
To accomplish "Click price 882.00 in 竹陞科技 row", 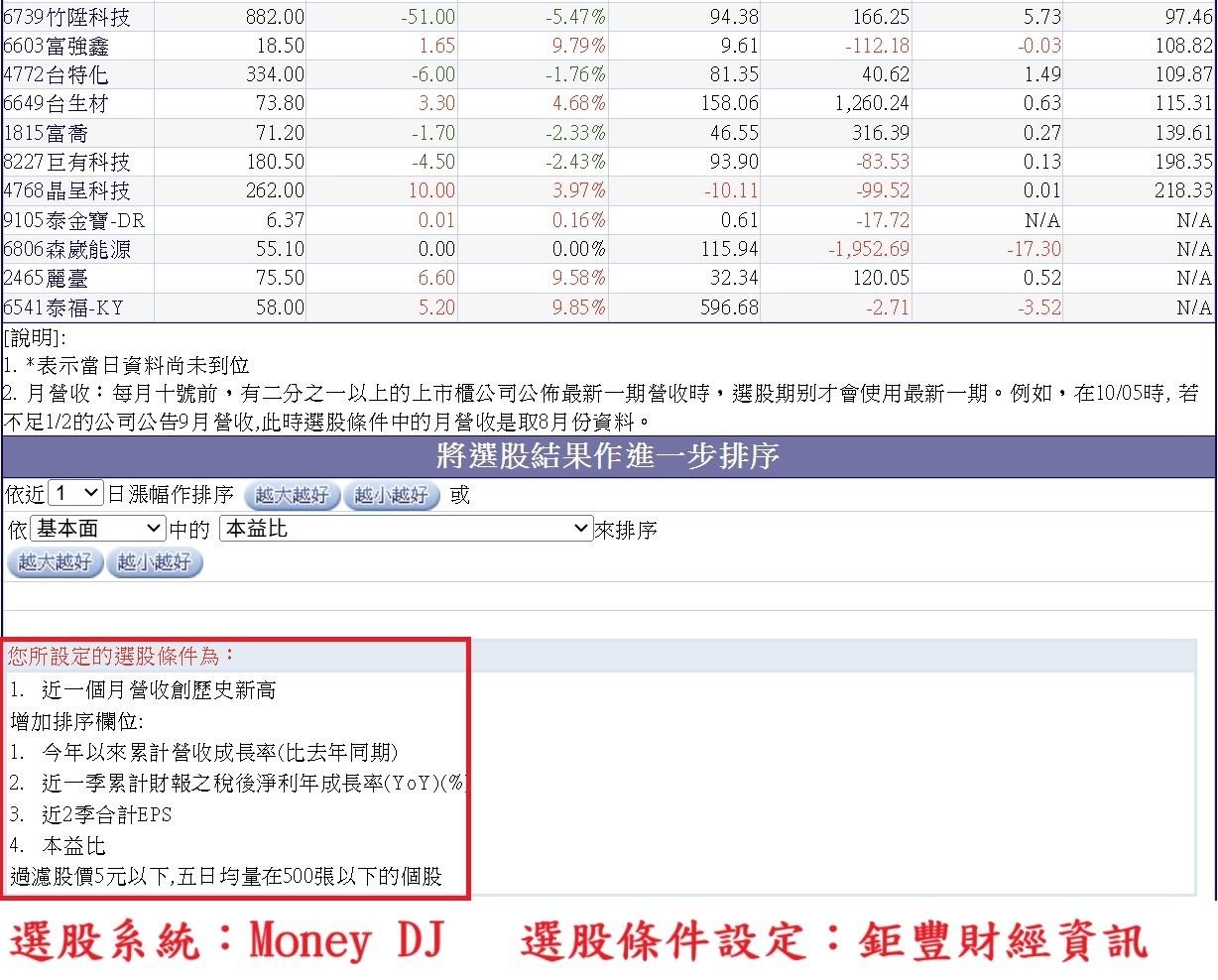I will click(x=274, y=17).
